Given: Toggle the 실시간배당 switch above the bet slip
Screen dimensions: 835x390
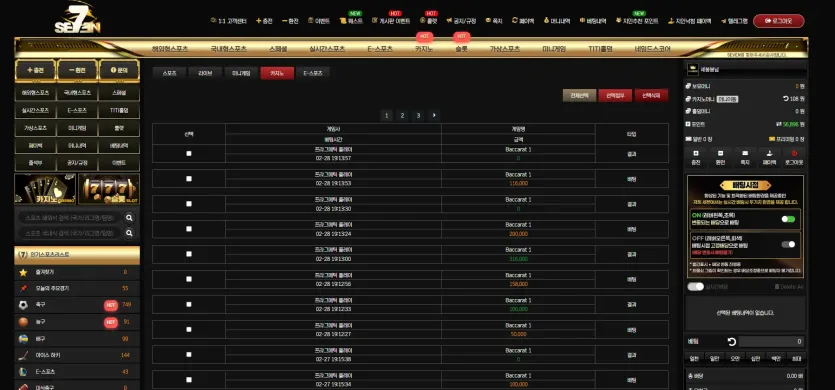Looking at the screenshot, I should [x=695, y=287].
